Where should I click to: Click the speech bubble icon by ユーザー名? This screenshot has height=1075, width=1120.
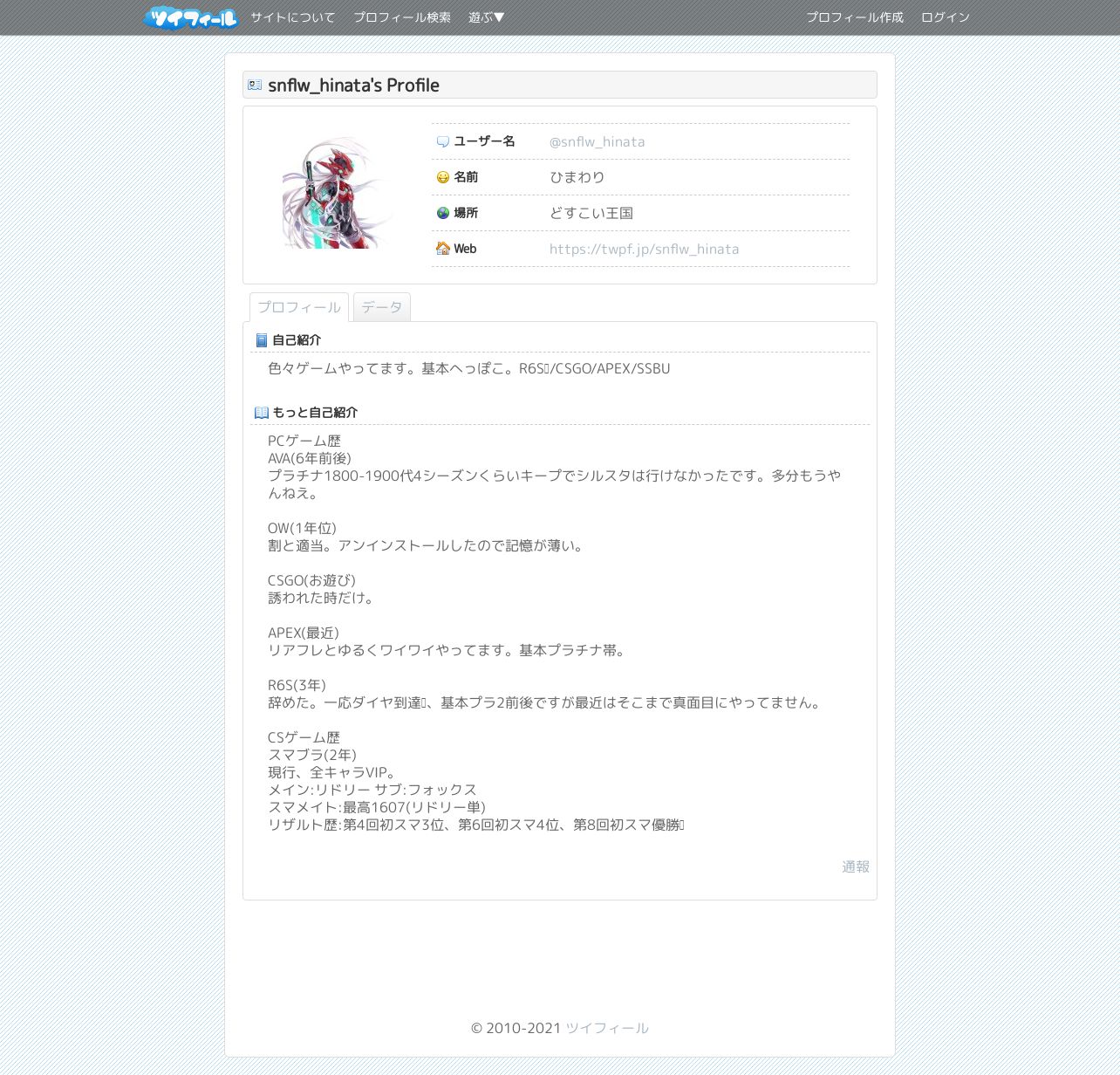tap(443, 141)
